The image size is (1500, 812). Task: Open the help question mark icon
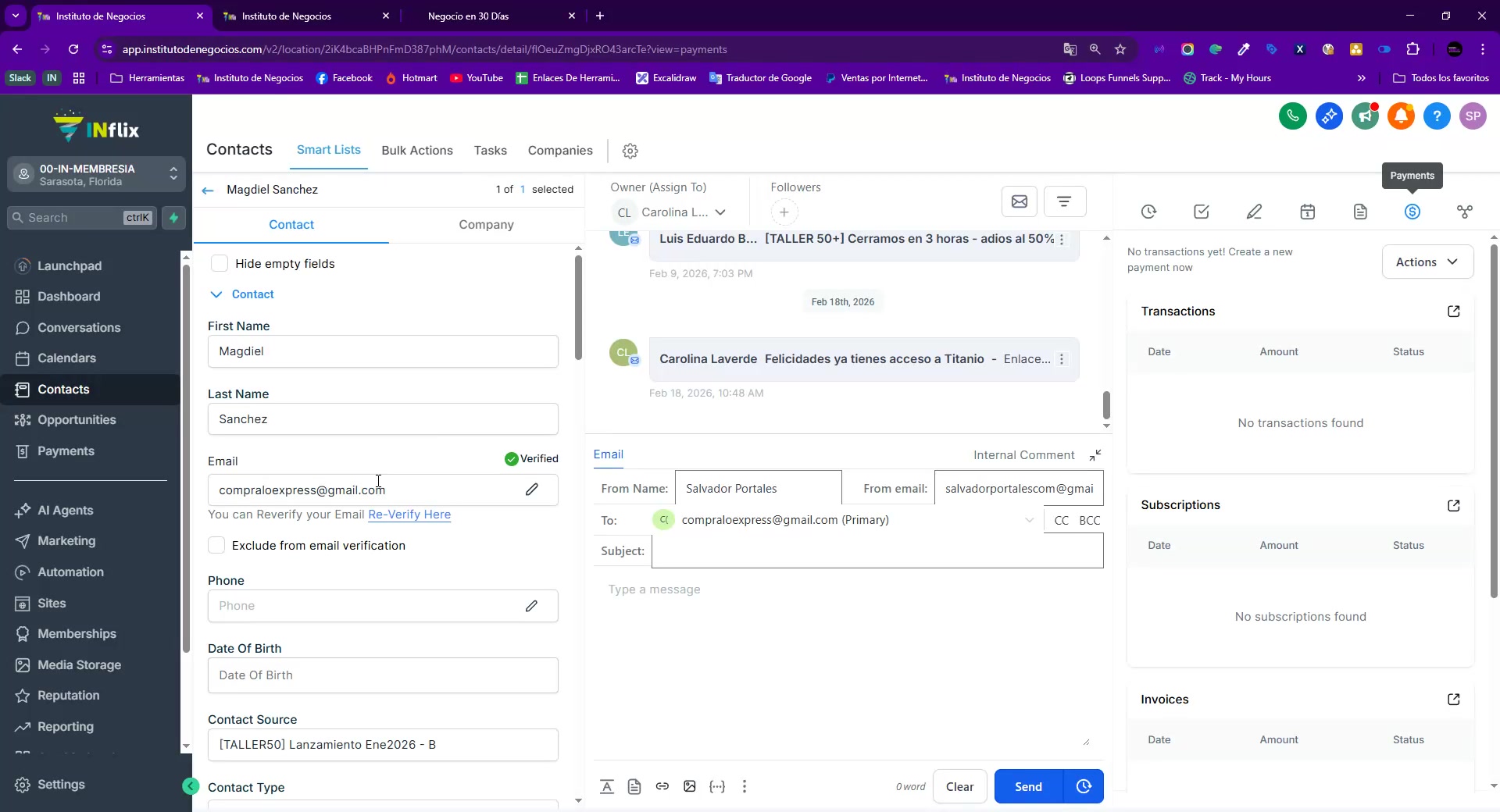tap(1437, 116)
